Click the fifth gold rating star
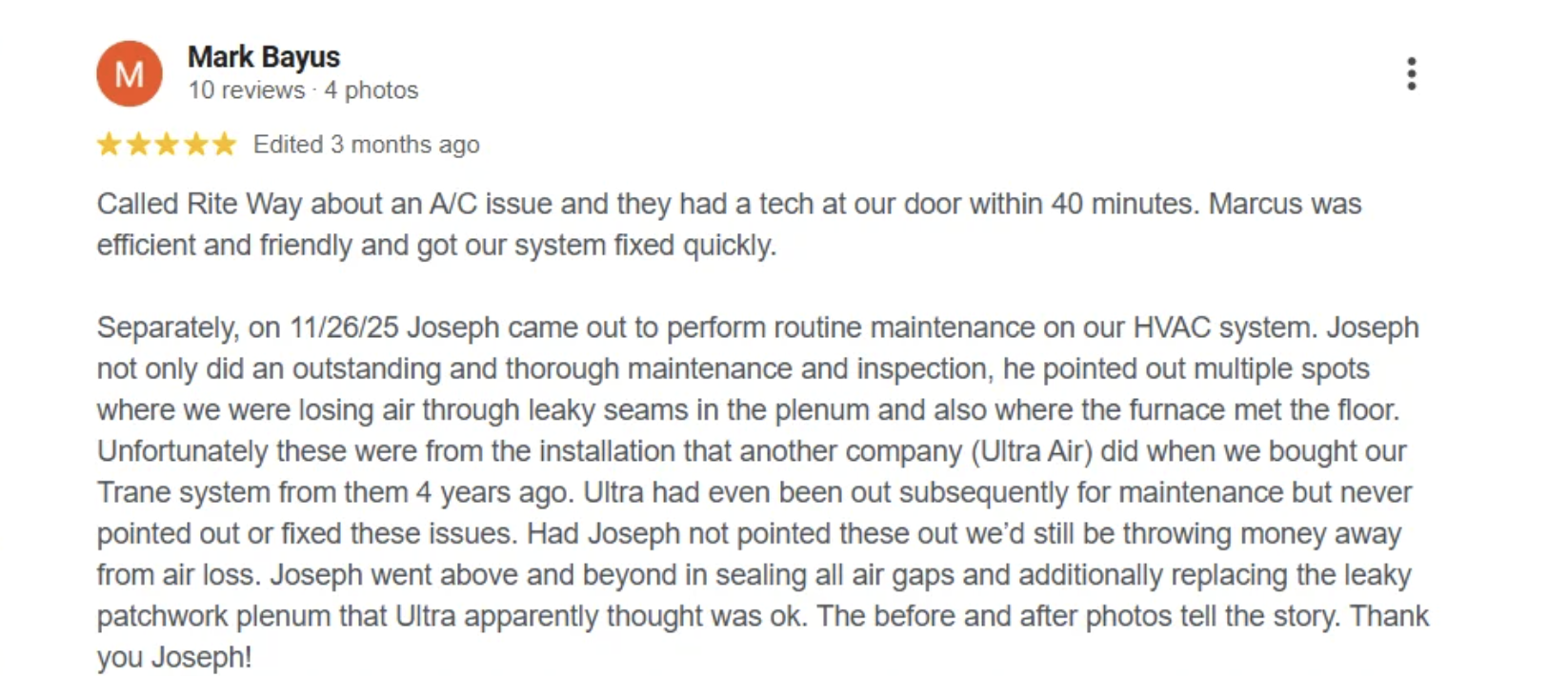Screen dimensions: 1568x676 [224, 145]
